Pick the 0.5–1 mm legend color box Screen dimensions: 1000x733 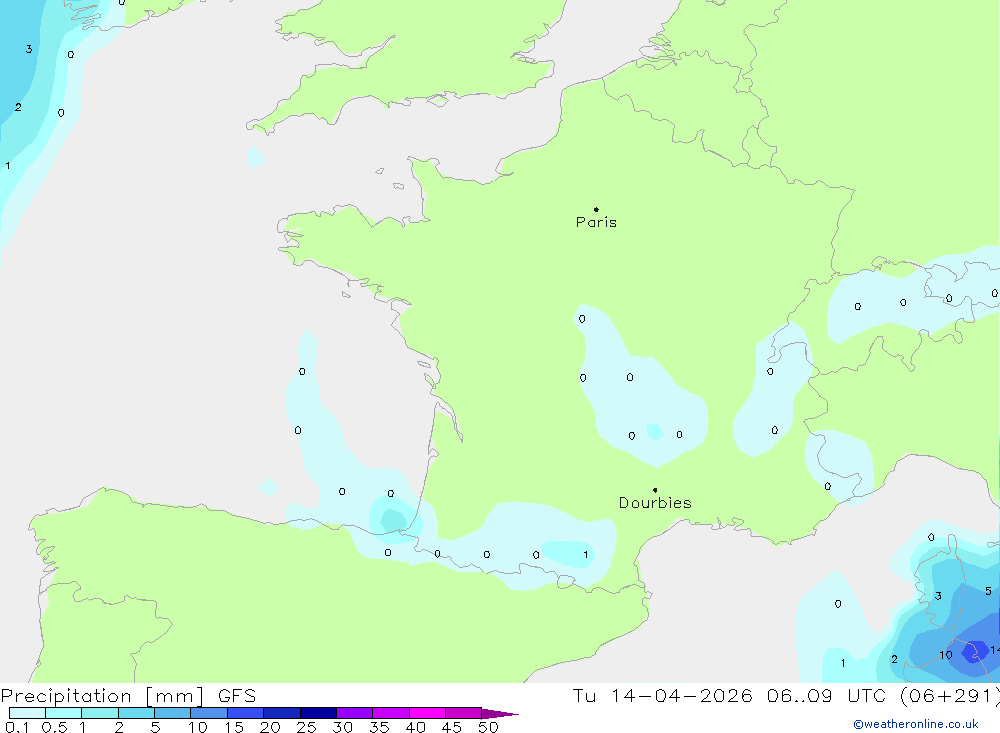point(64,713)
